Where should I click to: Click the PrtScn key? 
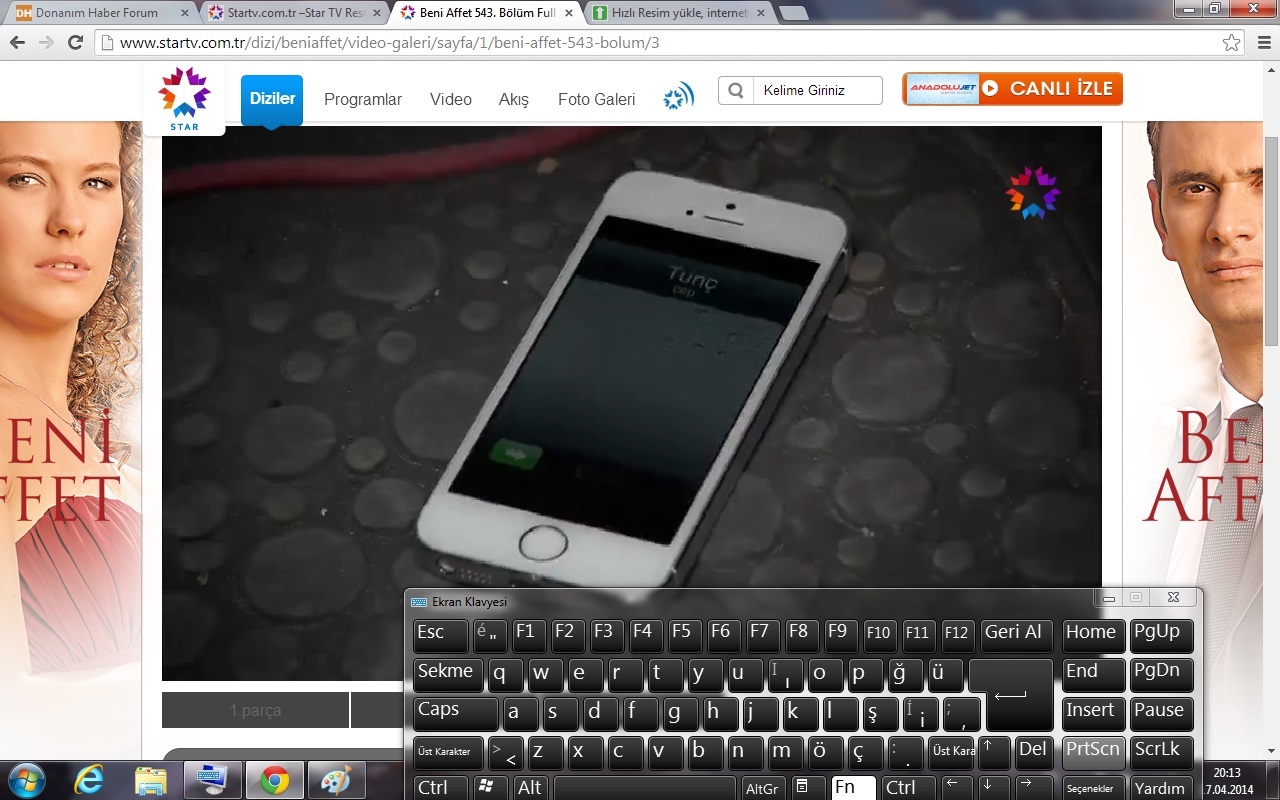pyautogui.click(x=1093, y=753)
